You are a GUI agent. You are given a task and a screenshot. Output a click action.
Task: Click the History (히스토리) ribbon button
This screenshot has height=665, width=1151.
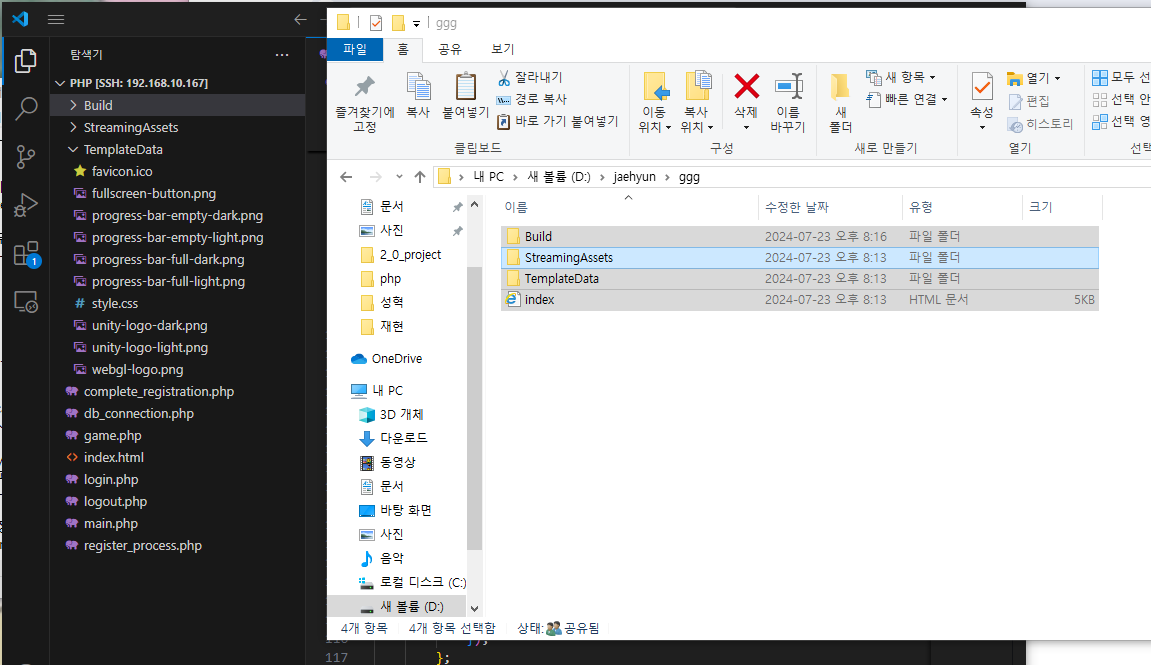click(1040, 124)
